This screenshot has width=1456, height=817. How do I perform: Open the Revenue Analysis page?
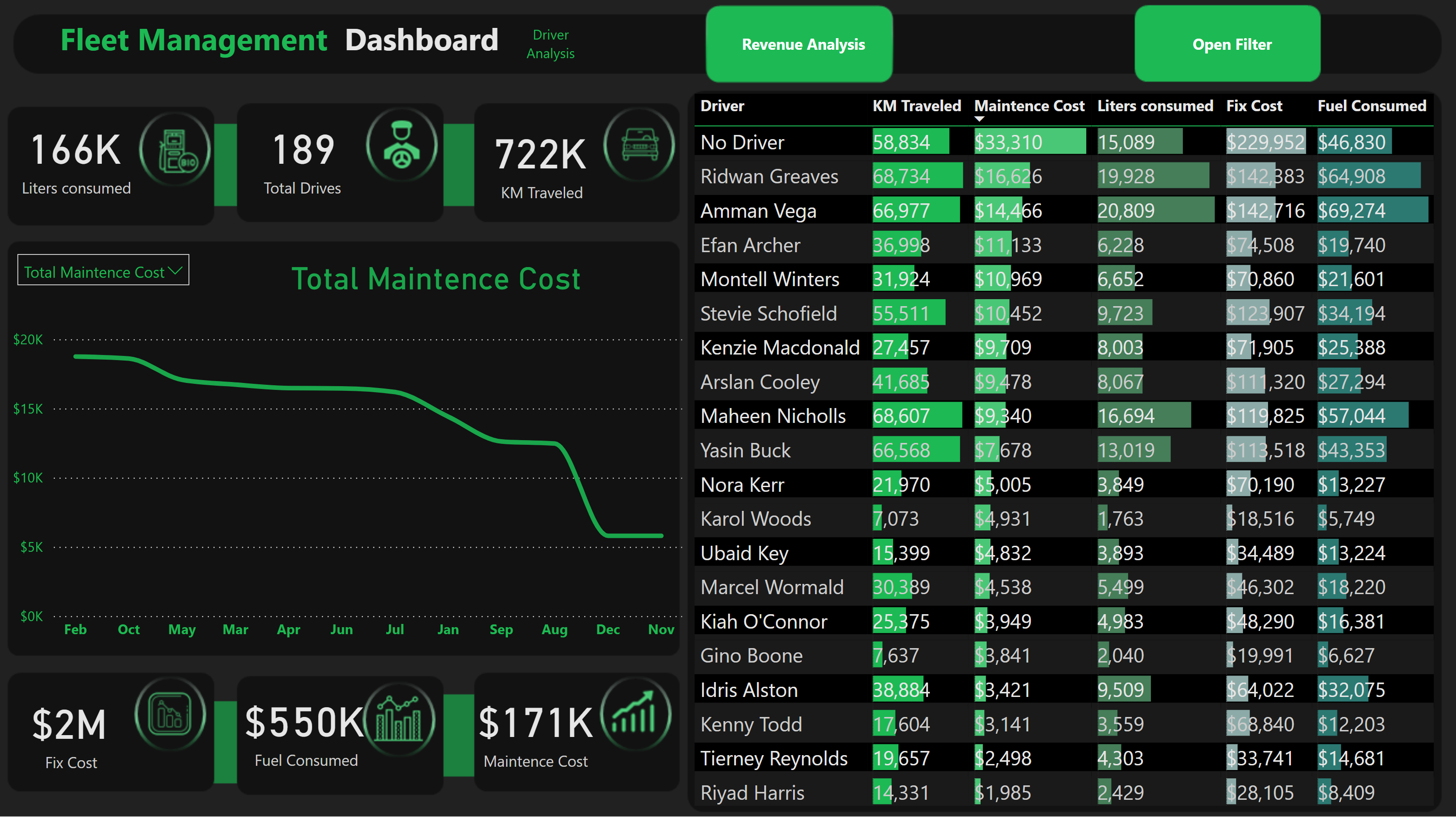(799, 44)
